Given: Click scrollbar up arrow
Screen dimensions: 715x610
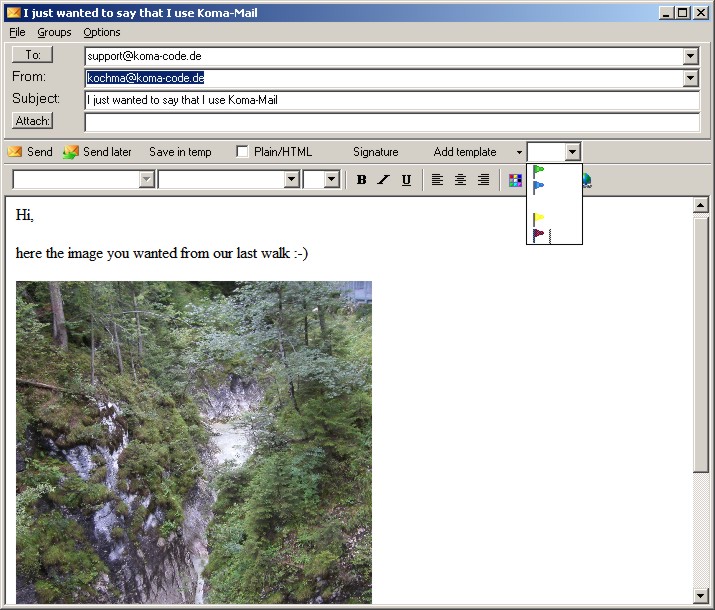Looking at the screenshot, I should tap(700, 205).
